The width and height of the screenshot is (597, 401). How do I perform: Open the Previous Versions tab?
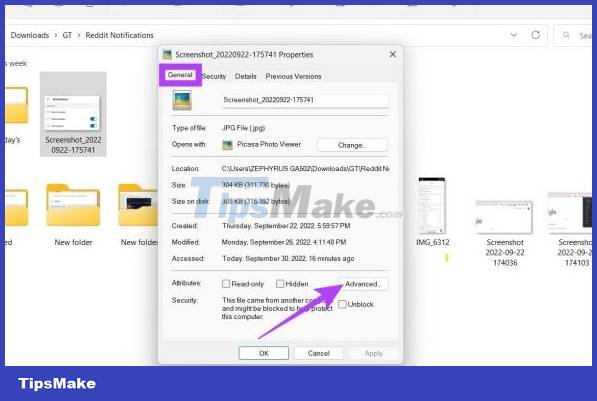[x=293, y=76]
